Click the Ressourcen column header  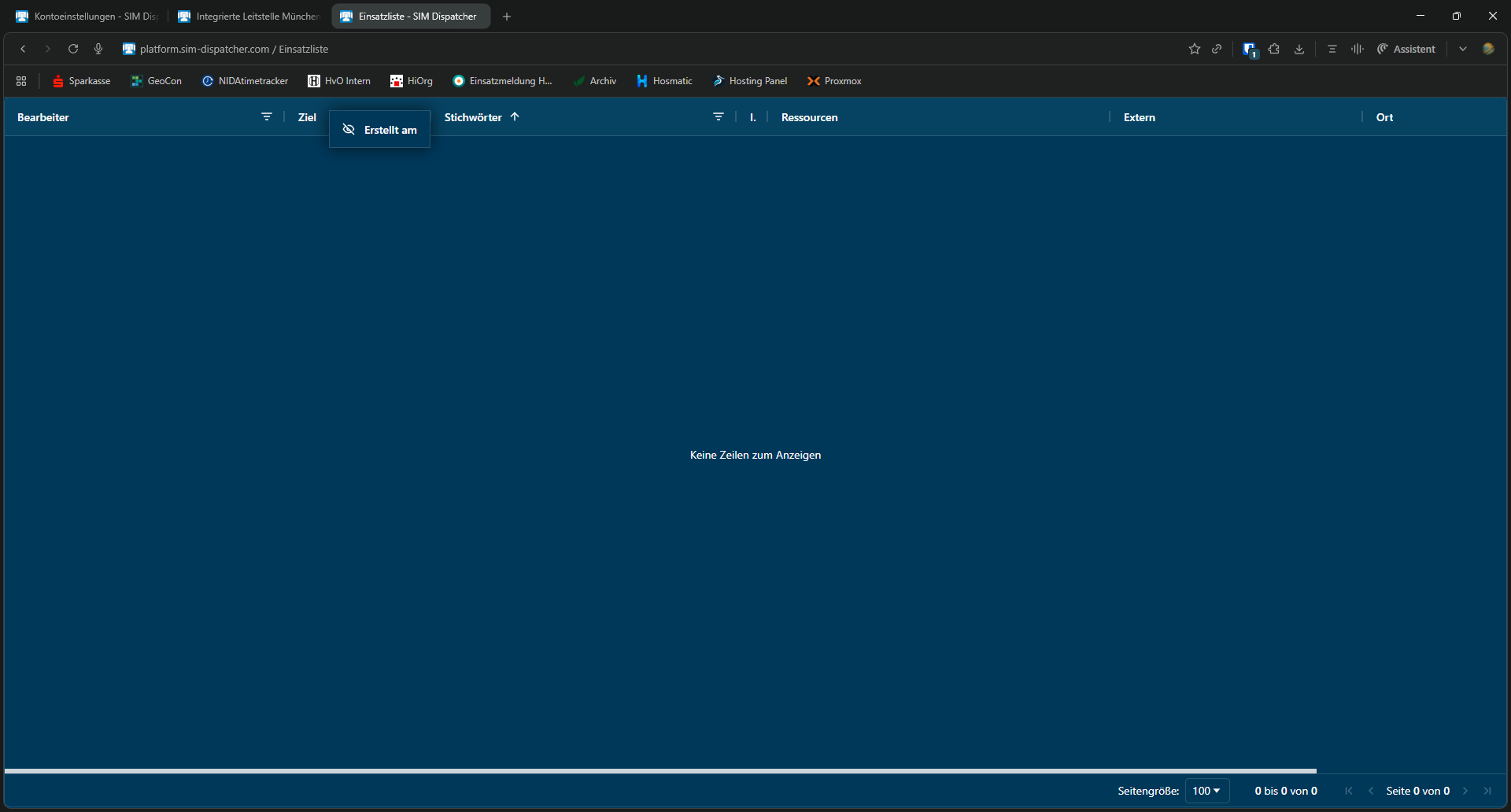pyautogui.click(x=809, y=117)
